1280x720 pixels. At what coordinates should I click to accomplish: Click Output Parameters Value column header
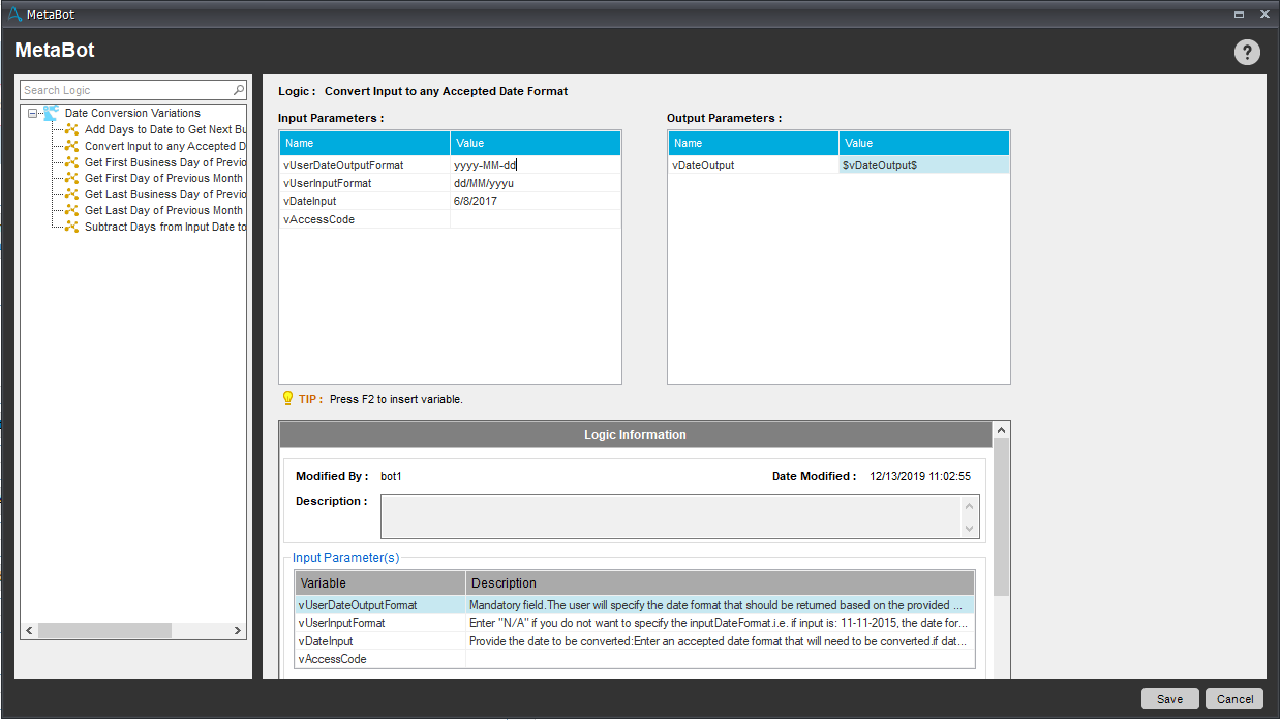tap(924, 143)
